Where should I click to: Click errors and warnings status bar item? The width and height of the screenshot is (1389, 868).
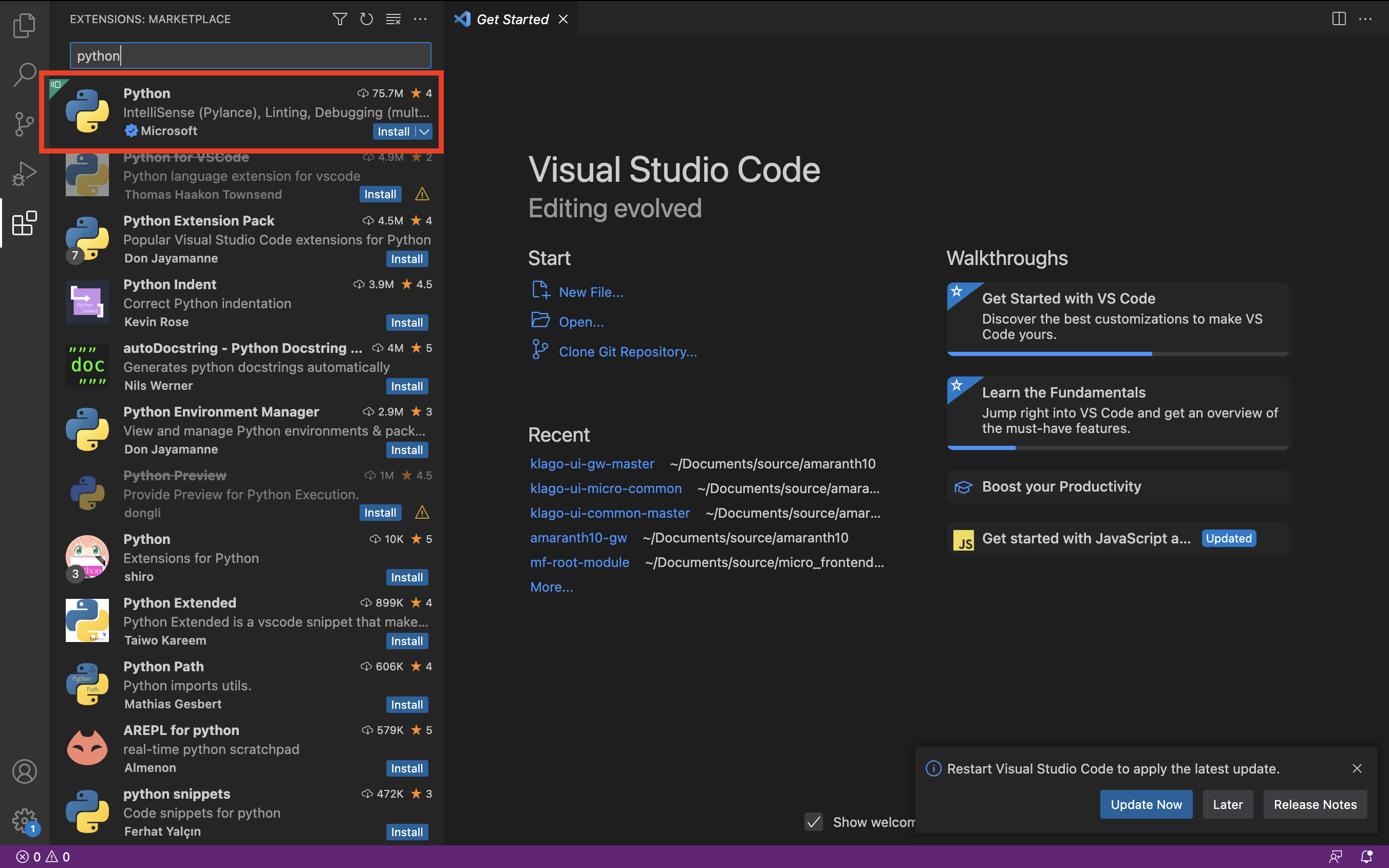coord(43,857)
